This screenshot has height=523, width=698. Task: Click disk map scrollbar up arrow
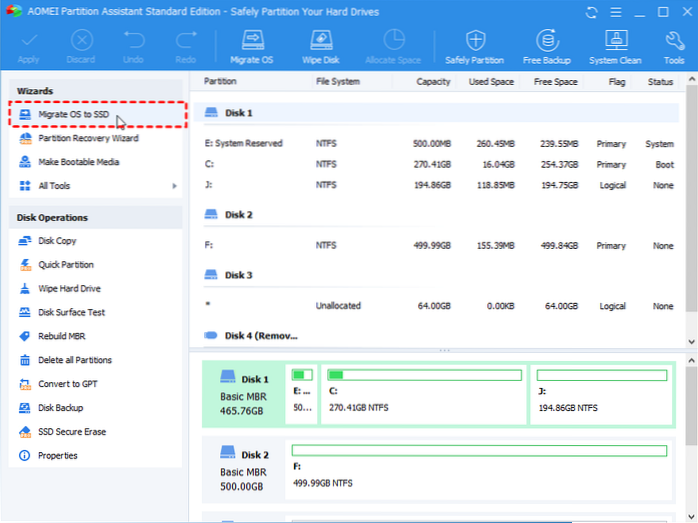691,360
